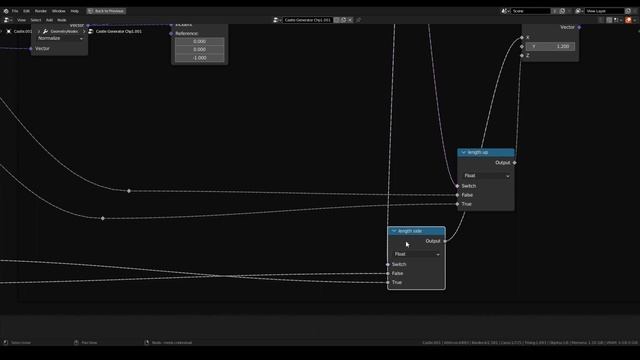
Task: Open the Render menu
Action: [x=40, y=11]
